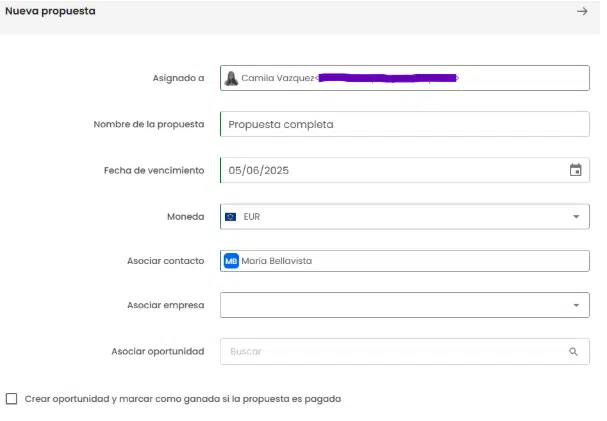Viewport: 607px width, 421px height.
Task: Check Crear oportunidad y marcar como ganada
Action: tap(12, 399)
